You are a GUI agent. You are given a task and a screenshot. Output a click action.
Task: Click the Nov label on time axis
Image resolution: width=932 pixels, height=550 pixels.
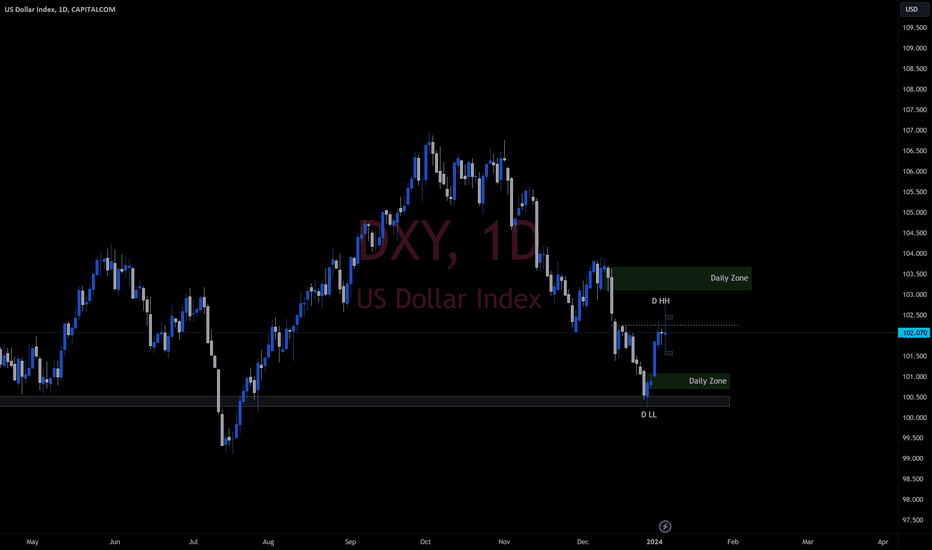[504, 542]
